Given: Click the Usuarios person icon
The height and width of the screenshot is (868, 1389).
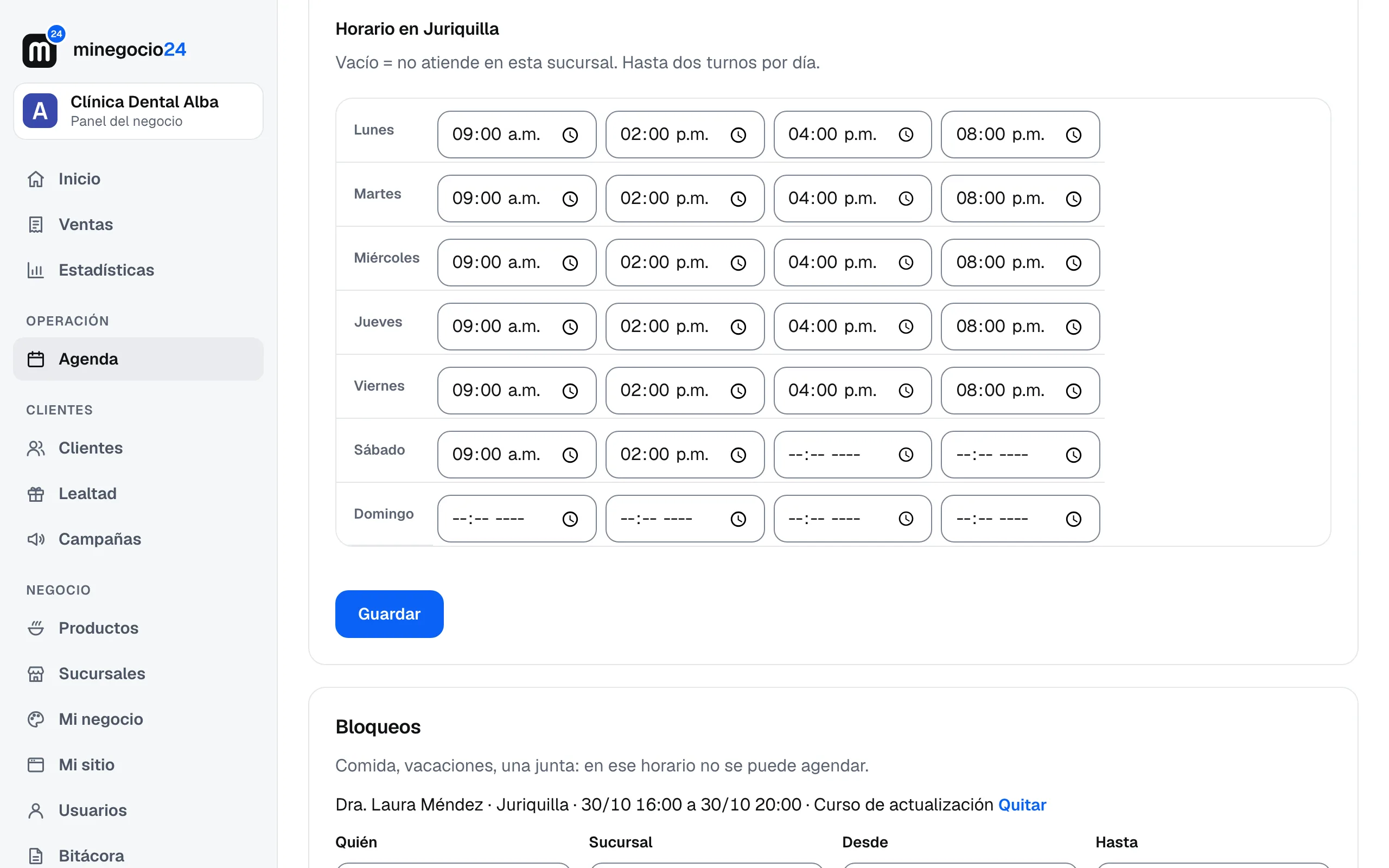Looking at the screenshot, I should [36, 810].
